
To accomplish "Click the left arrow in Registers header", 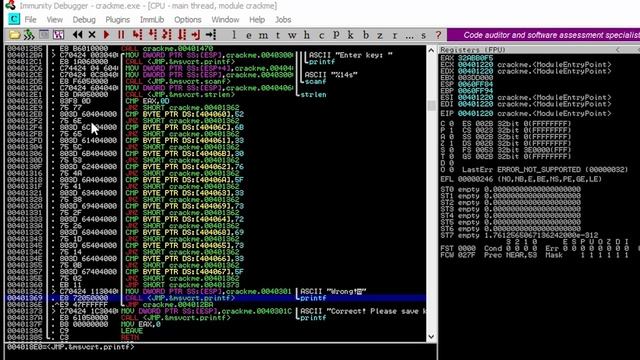I will tap(618, 49).
